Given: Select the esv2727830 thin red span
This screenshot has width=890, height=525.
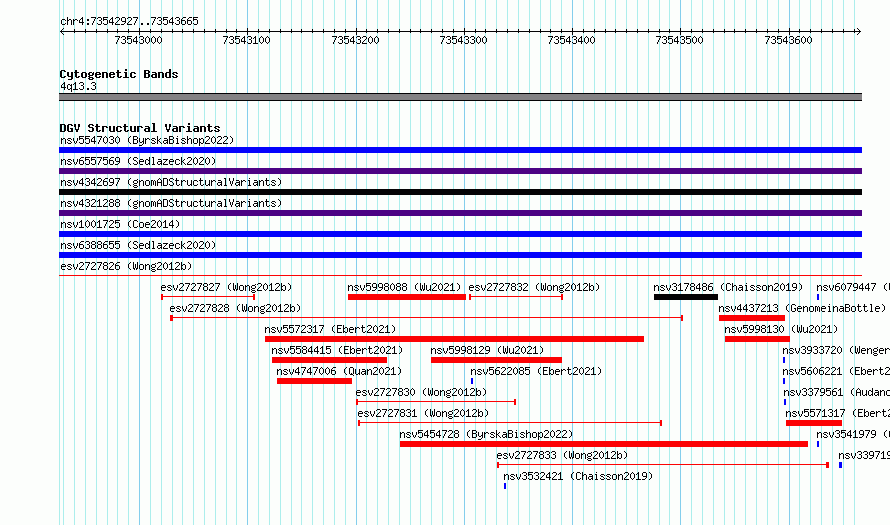Looking at the screenshot, I should [436, 402].
